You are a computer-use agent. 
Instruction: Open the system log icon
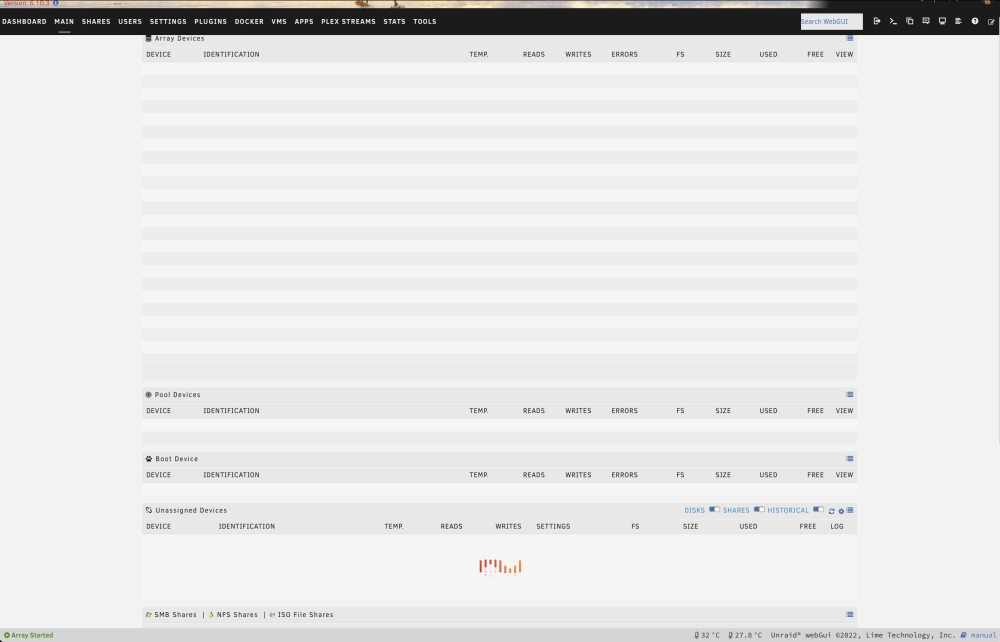pyautogui.click(x=959, y=21)
